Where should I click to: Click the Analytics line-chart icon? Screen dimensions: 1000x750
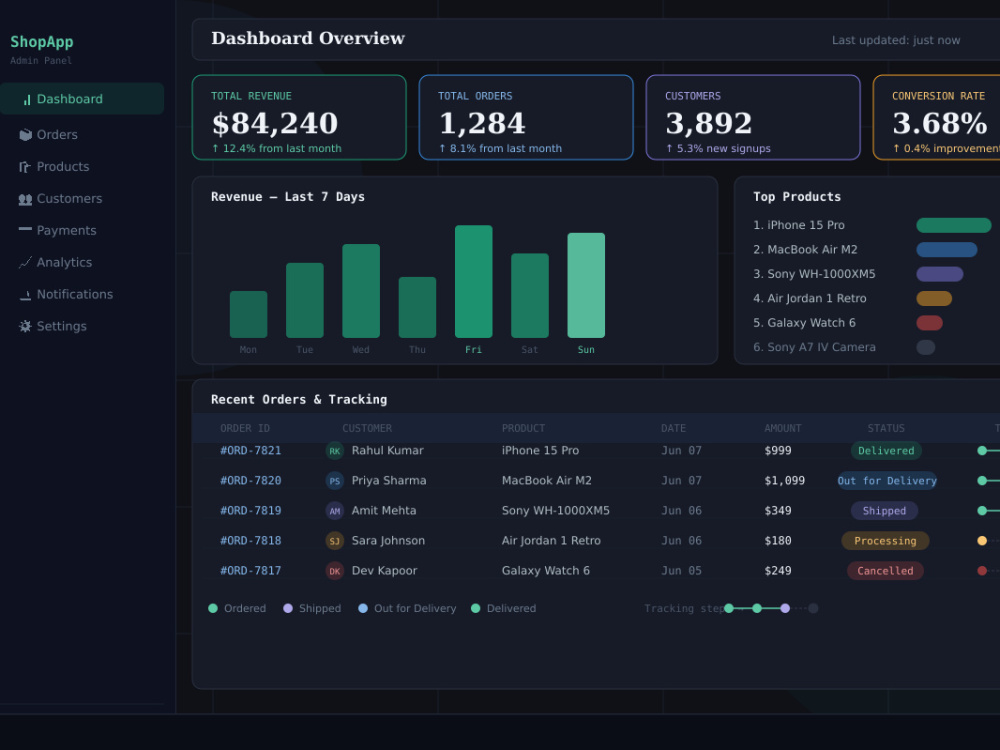[26, 263]
